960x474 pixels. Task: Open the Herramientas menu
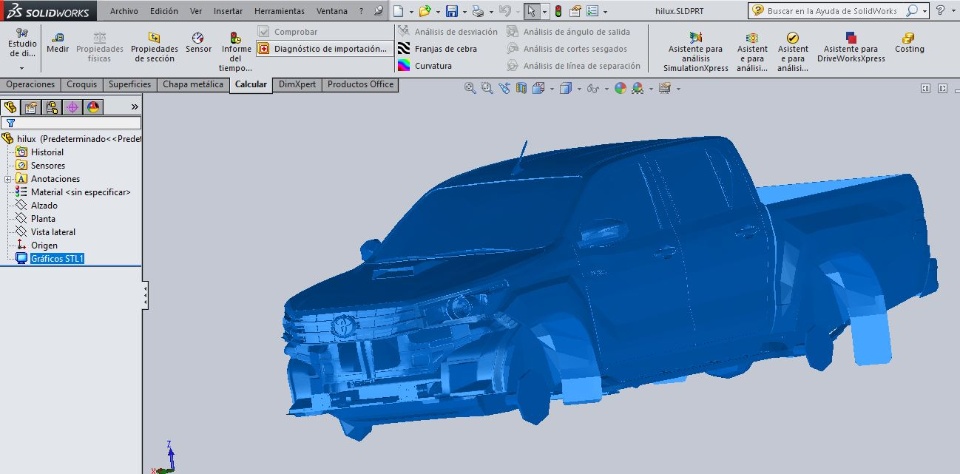279,11
